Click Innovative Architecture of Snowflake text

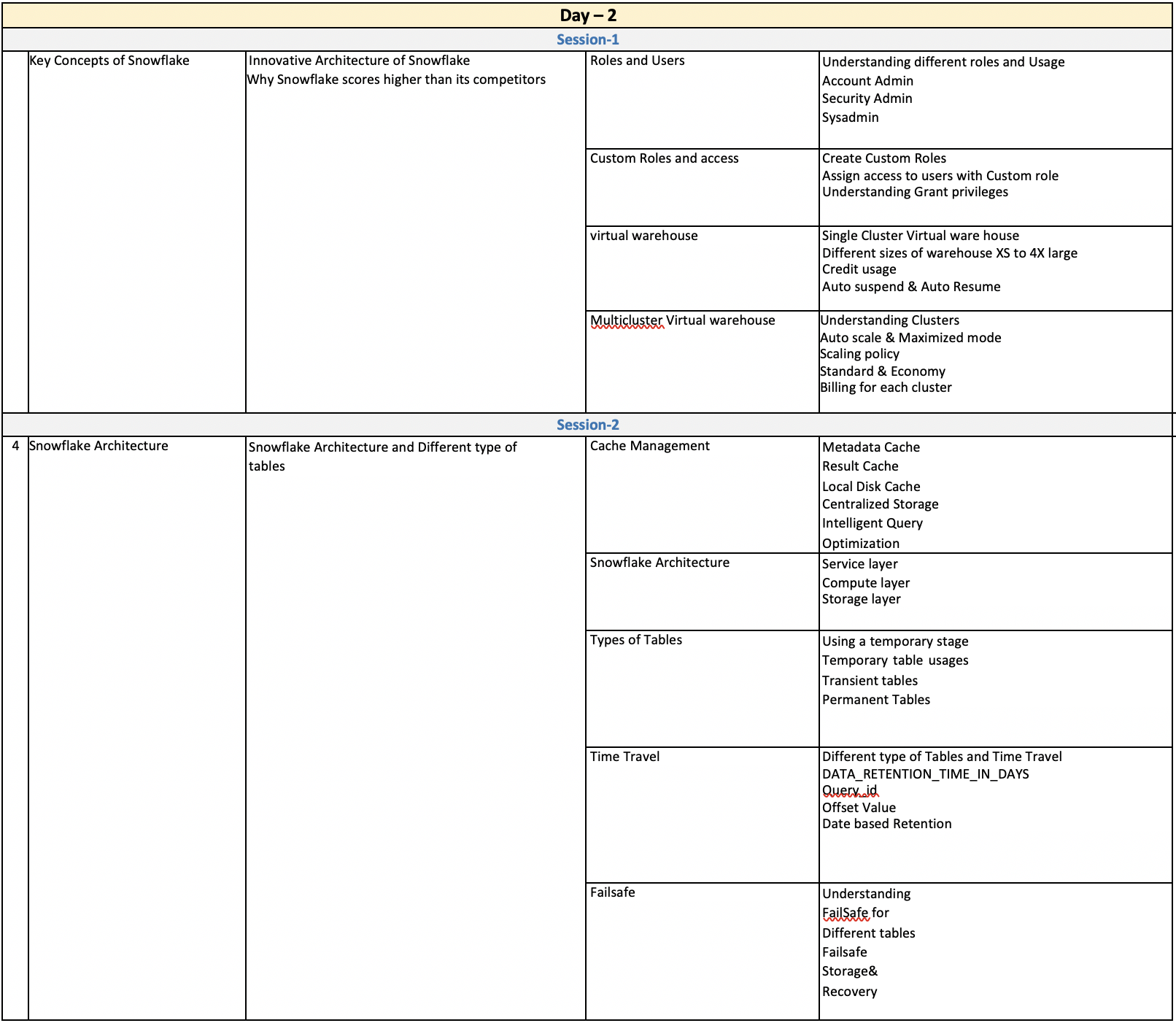tap(359, 61)
